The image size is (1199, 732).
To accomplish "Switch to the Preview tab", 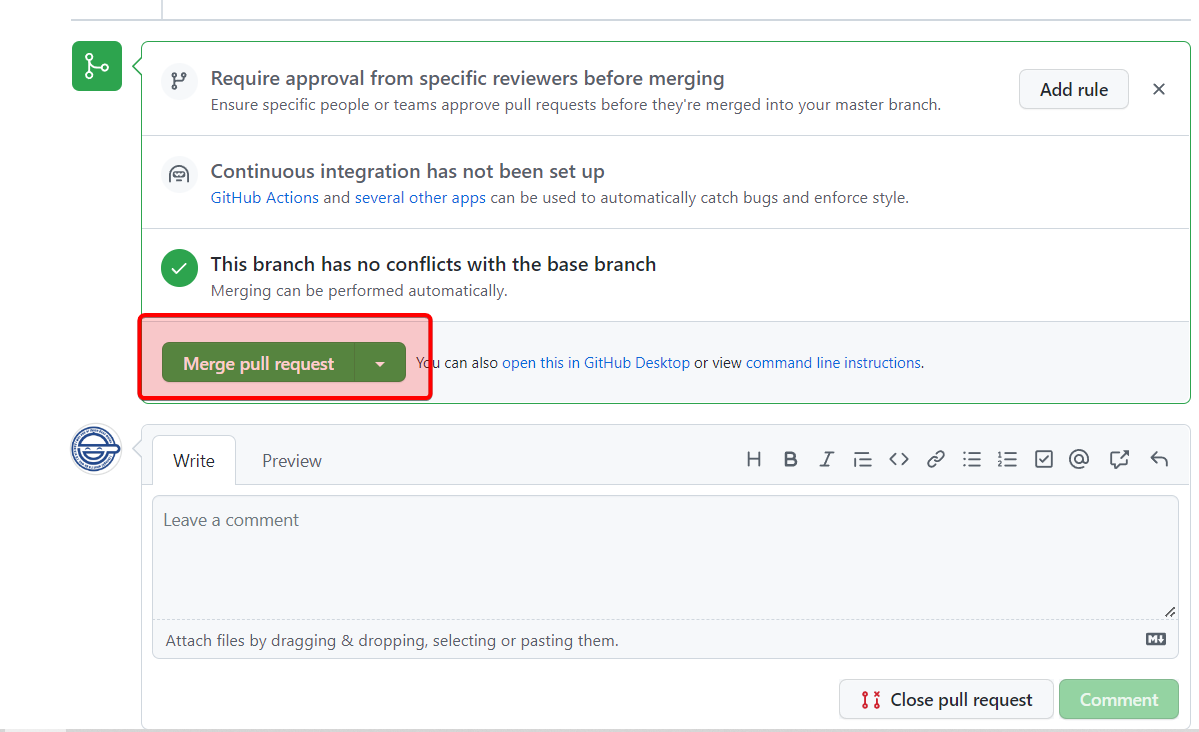I will click(291, 461).
